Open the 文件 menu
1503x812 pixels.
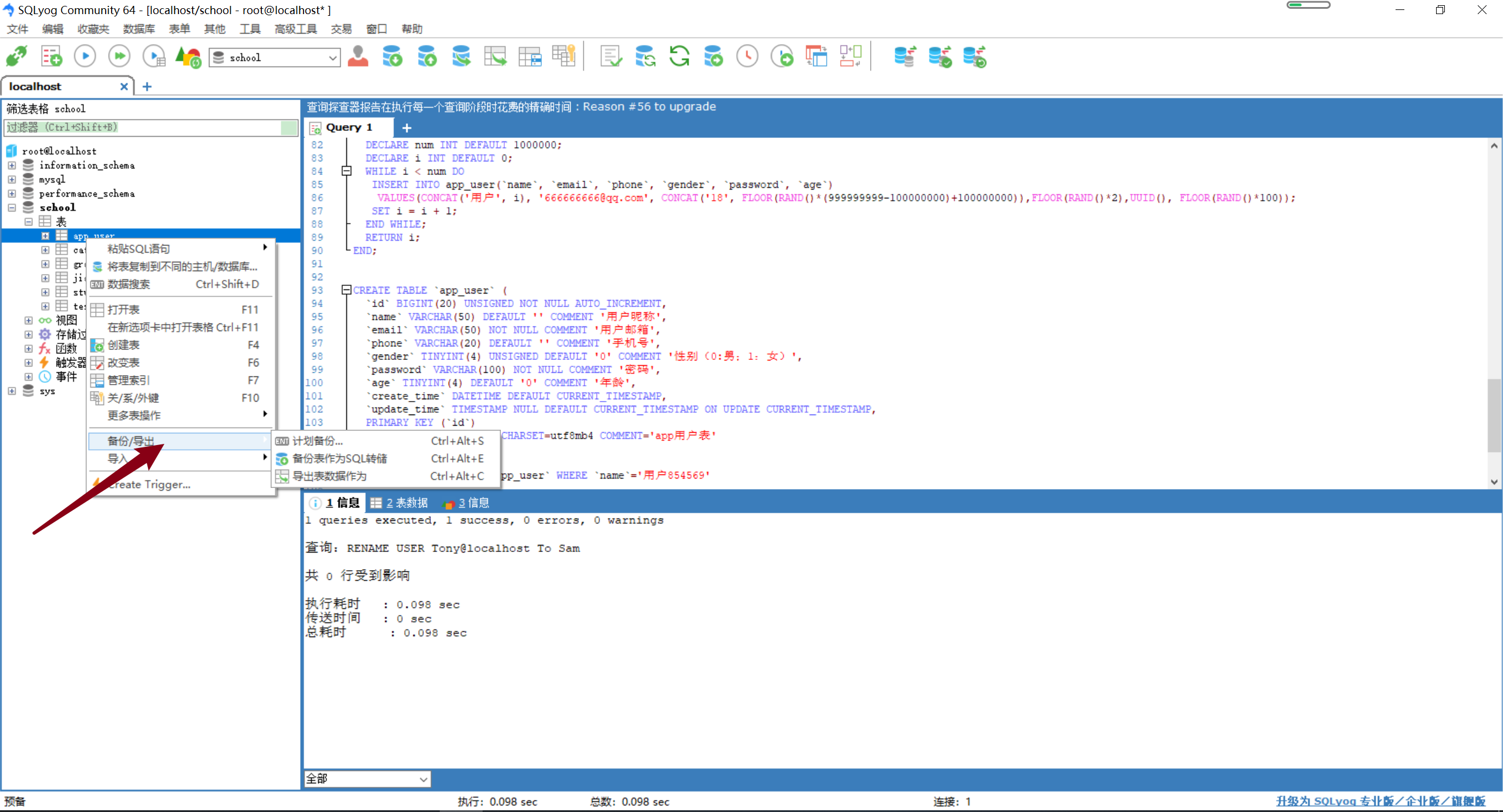[18, 29]
